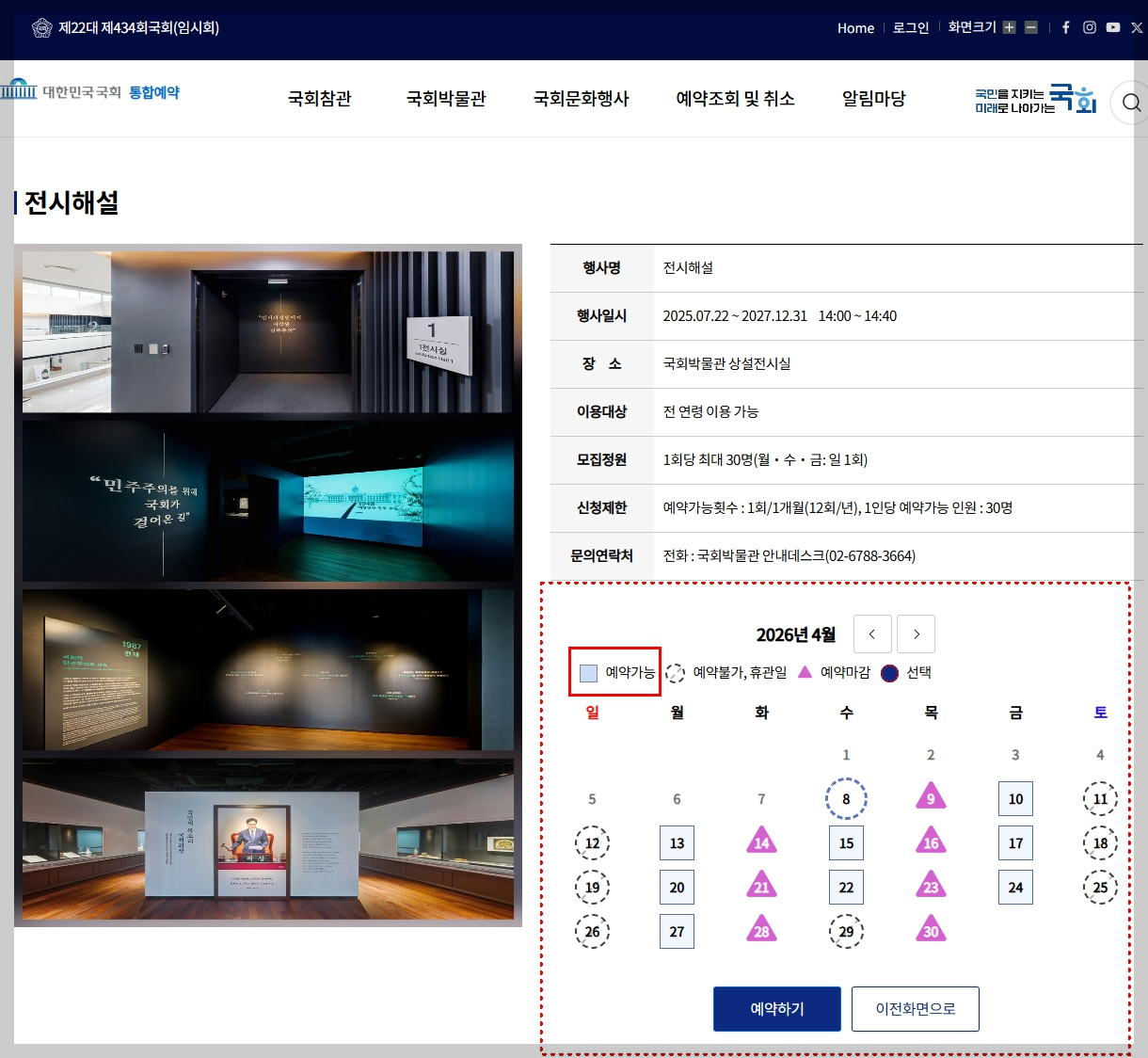Click the 예약하기 button below the calendar
Screen dimensions: 1148x1058
(x=776, y=1008)
